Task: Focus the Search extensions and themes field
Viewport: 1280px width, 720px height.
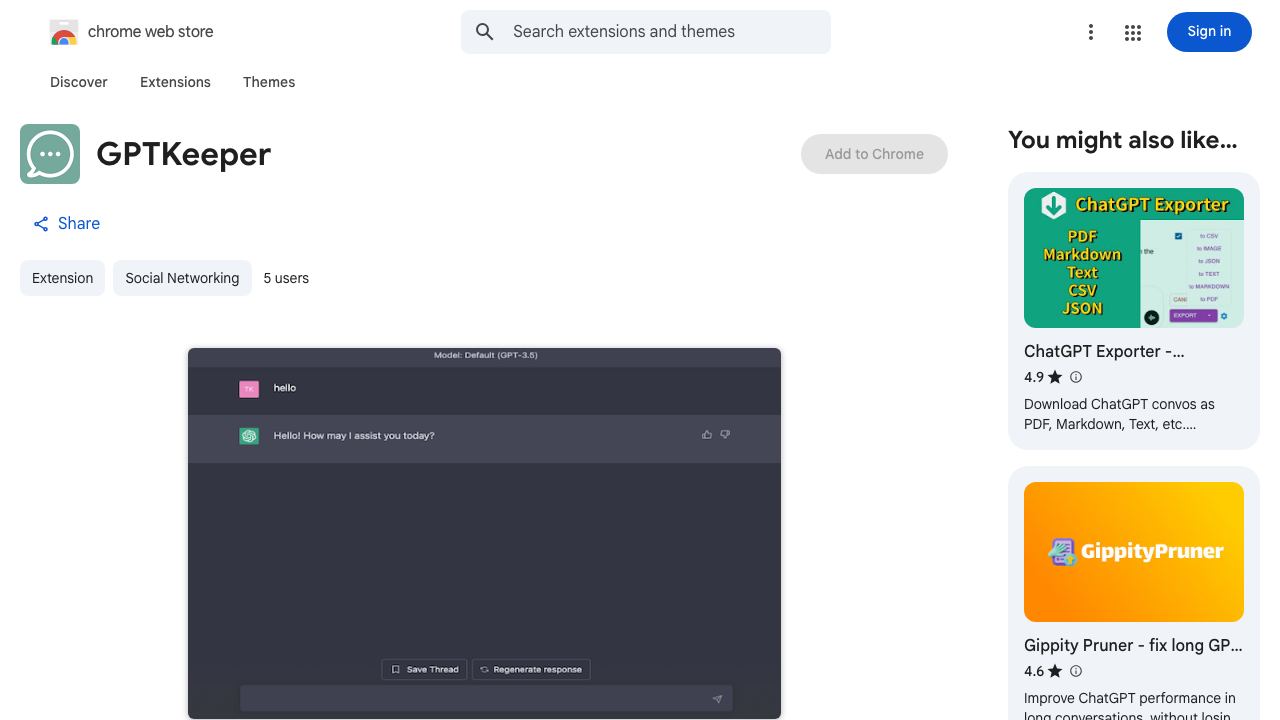Action: (646, 32)
